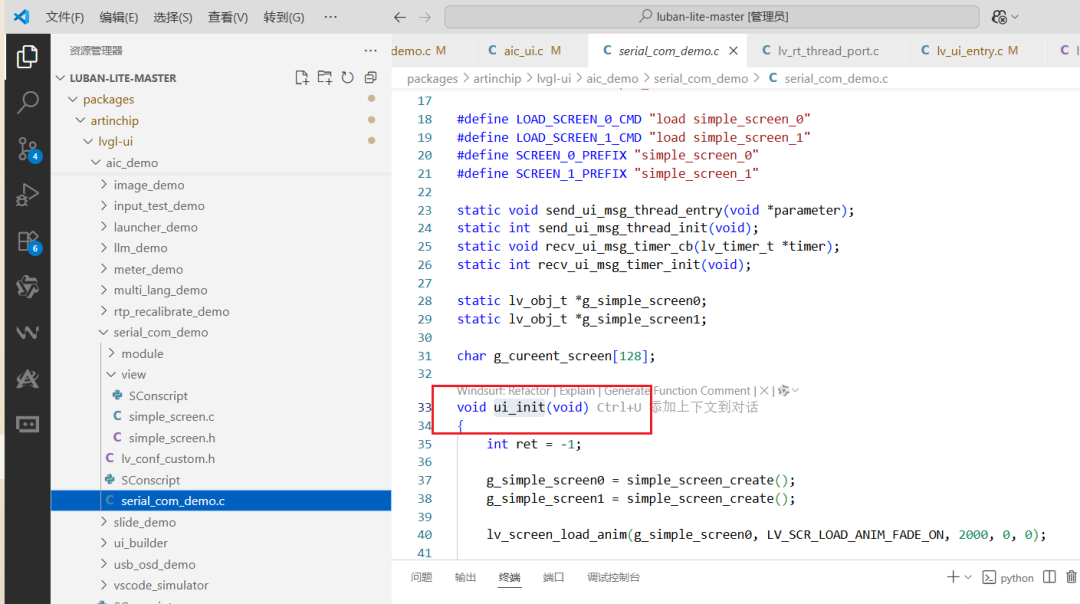The height and width of the screenshot is (604, 1080).
Task: Expand the image_demo folder
Action: pyautogui.click(x=103, y=185)
